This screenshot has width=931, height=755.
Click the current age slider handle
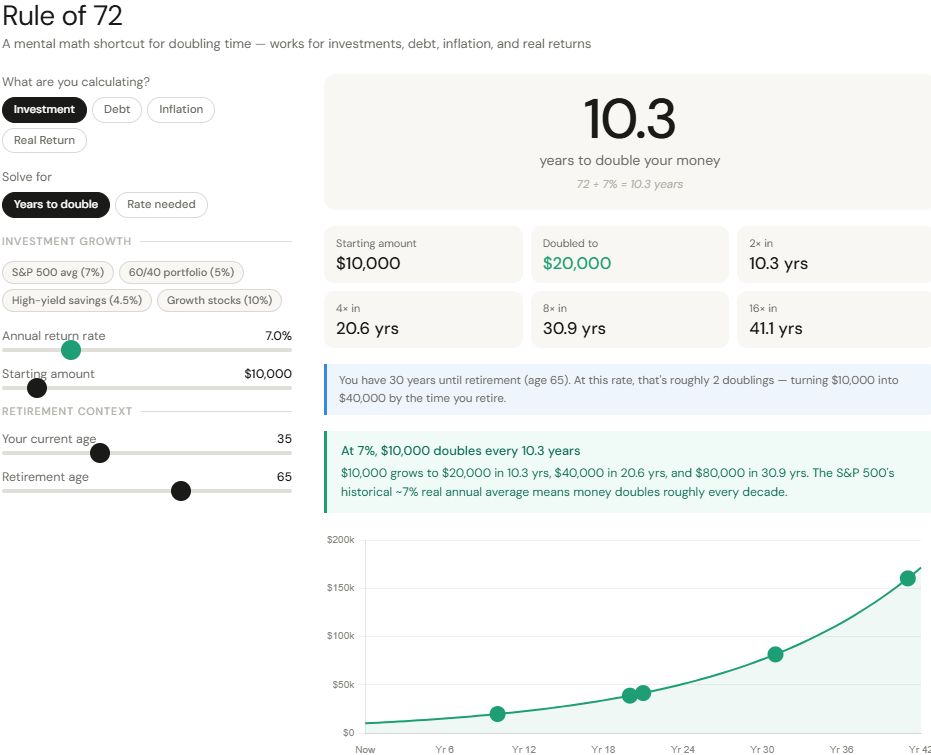(100, 453)
